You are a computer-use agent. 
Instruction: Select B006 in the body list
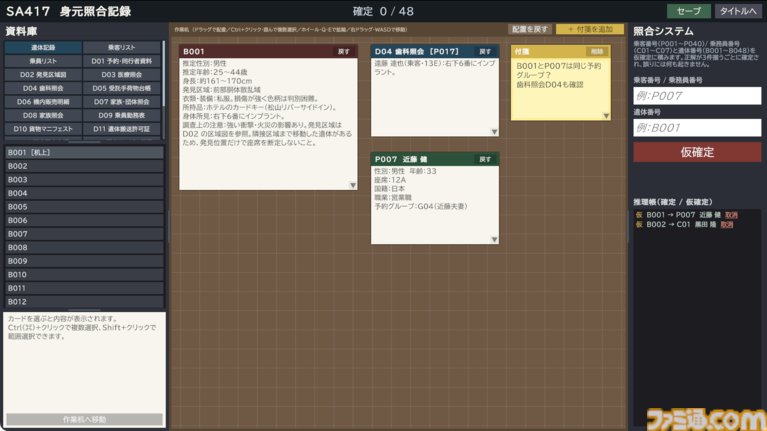84,220
